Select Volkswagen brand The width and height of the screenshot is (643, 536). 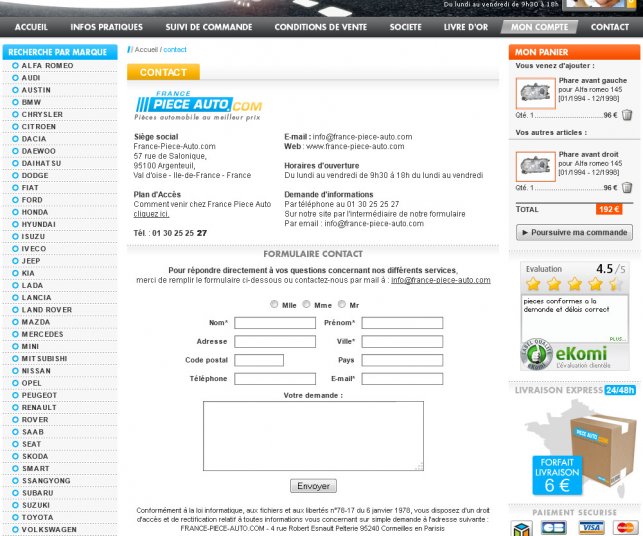[x=49, y=529]
